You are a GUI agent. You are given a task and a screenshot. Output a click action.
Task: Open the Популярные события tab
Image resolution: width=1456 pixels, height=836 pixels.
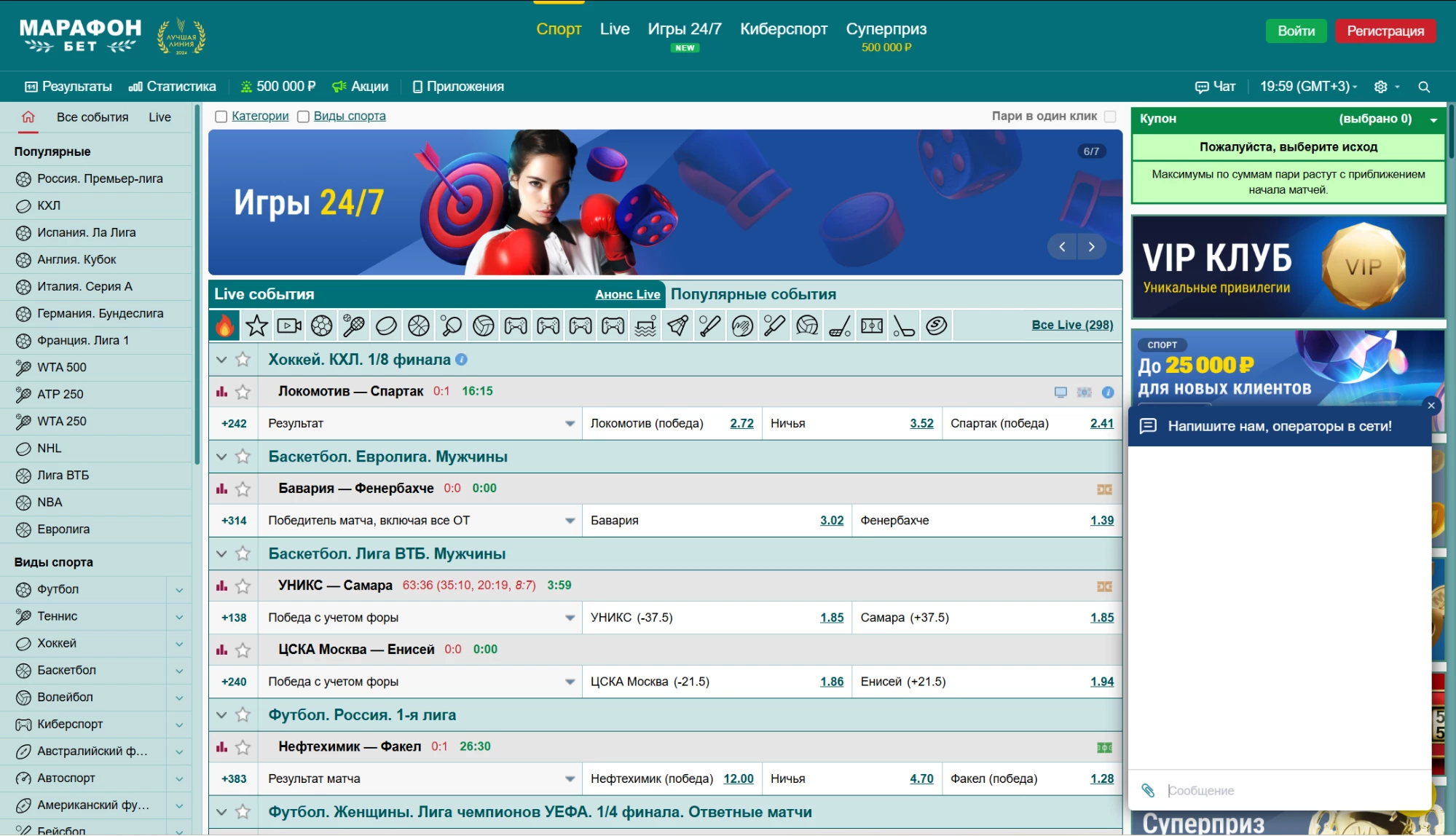click(753, 294)
